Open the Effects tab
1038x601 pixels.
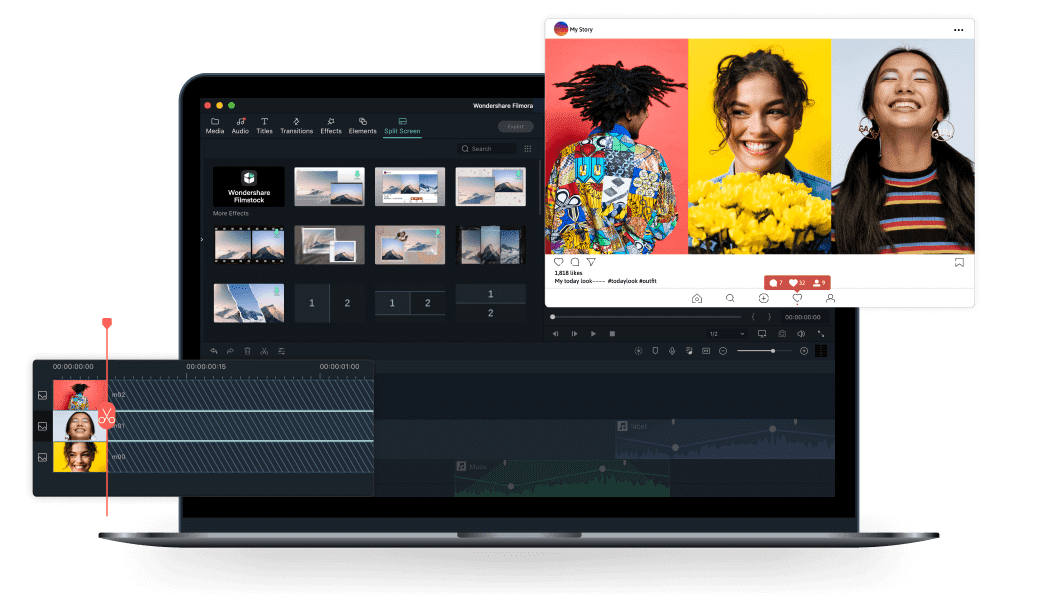pos(331,126)
